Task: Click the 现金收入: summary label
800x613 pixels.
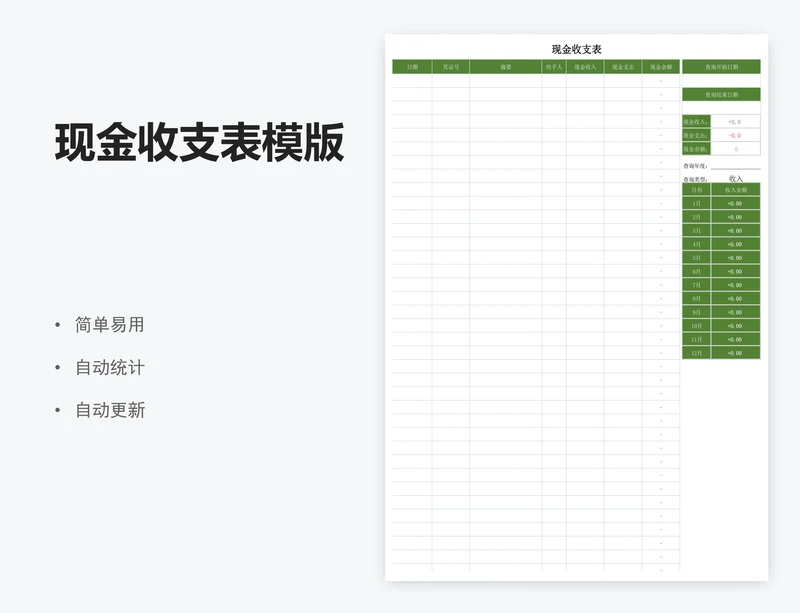Action: point(696,122)
